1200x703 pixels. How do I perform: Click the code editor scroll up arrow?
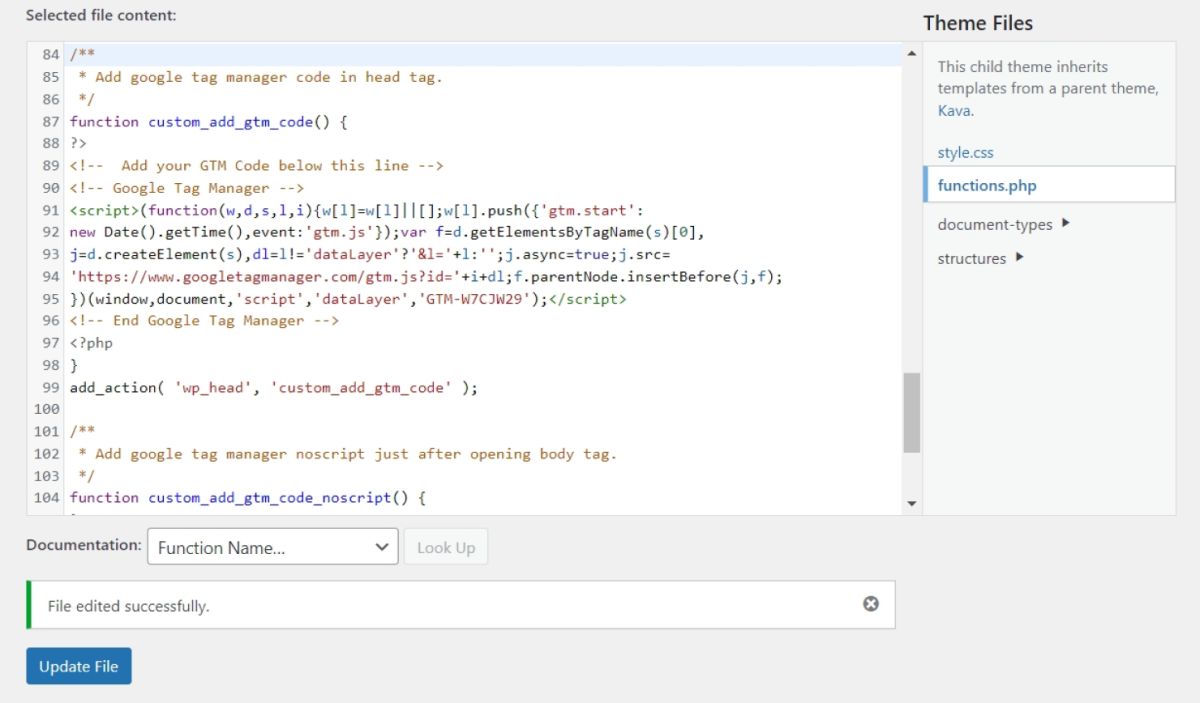tap(911, 53)
